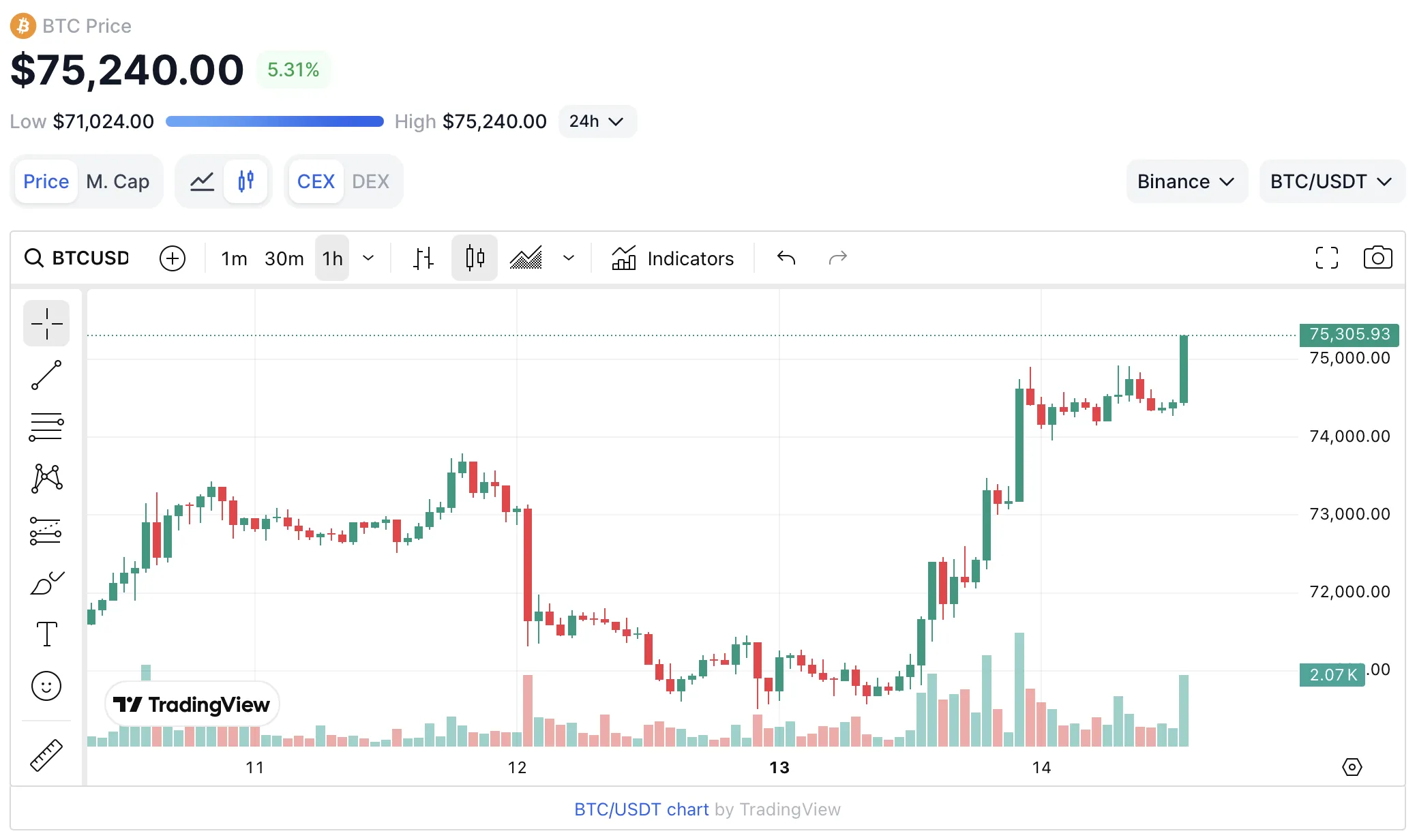The height and width of the screenshot is (840, 1417).
Task: Open the 24h range dropdown
Action: click(597, 121)
